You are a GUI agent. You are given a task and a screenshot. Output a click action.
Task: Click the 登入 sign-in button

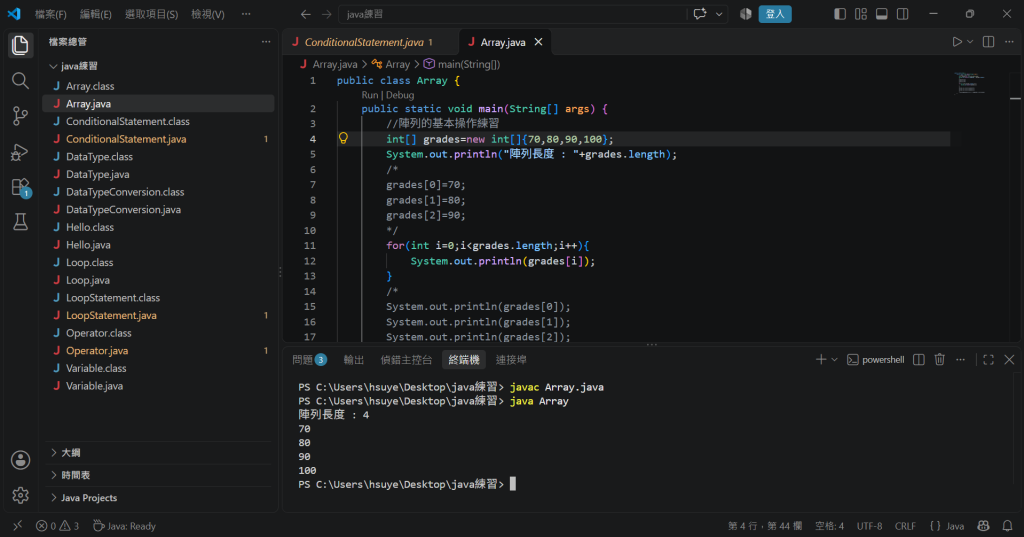point(775,14)
